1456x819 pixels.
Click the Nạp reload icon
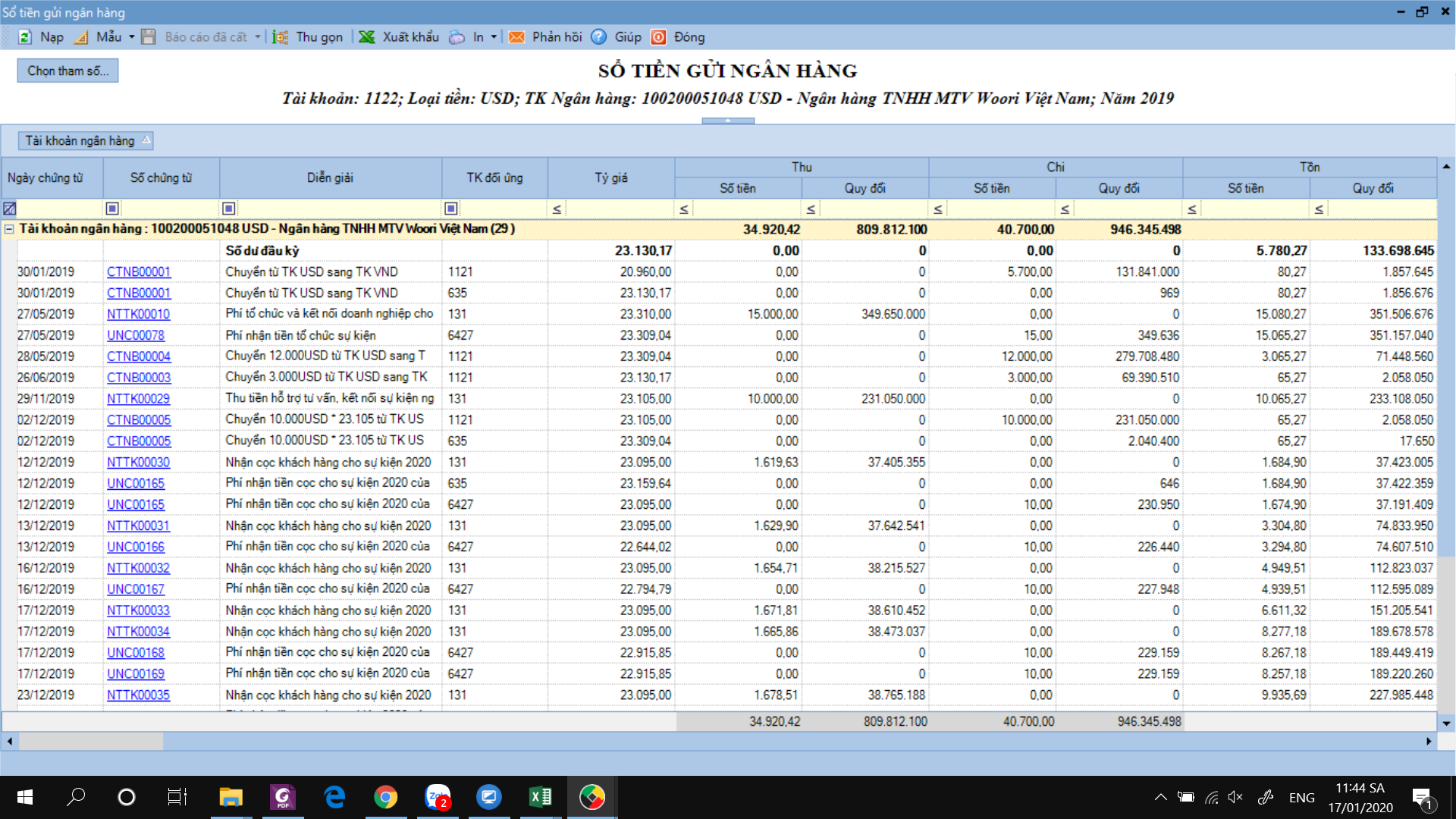tap(25, 37)
